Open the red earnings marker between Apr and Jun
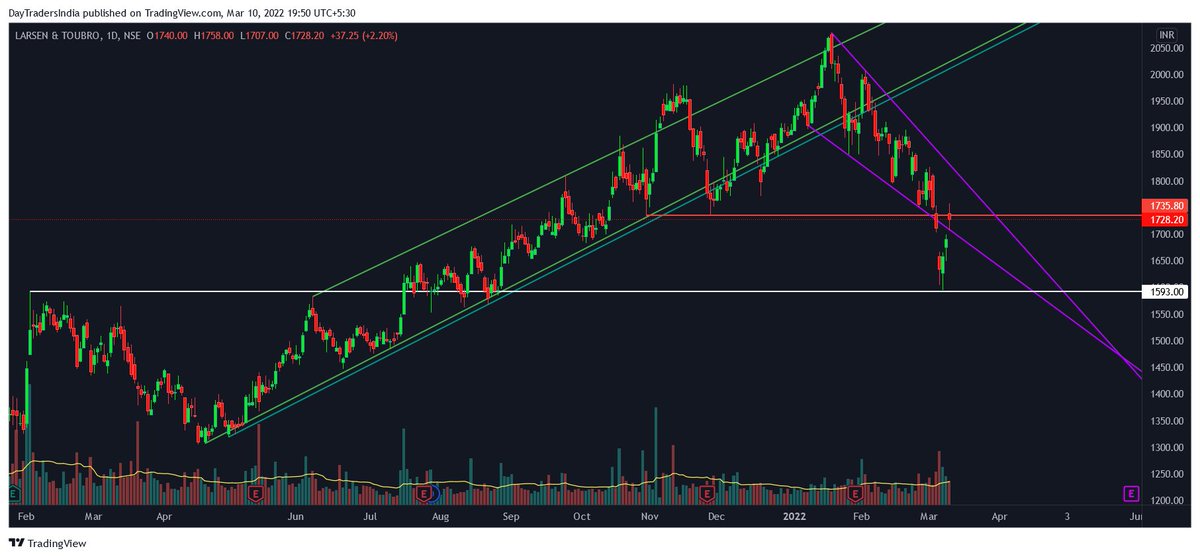Viewport: 1200px width, 557px height. [x=256, y=493]
